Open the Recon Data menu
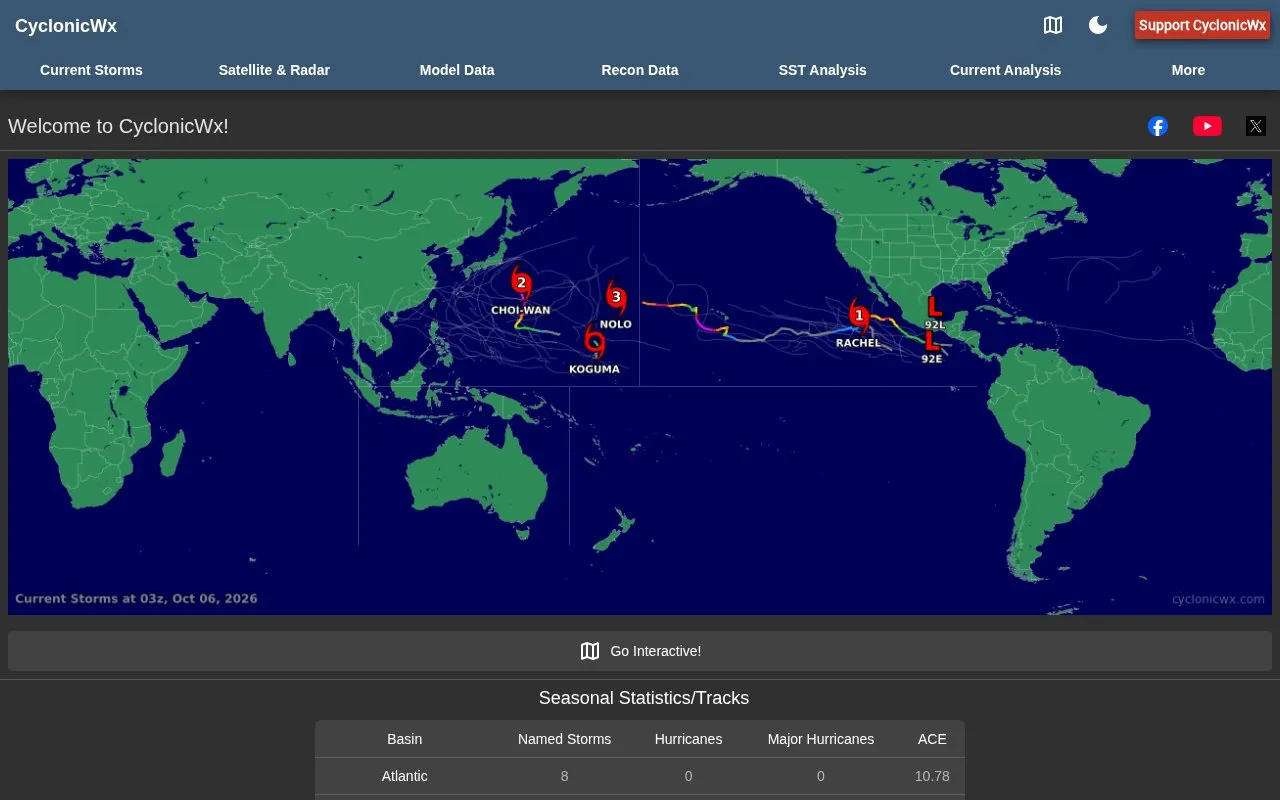Viewport: 1280px width, 800px height. coord(640,70)
